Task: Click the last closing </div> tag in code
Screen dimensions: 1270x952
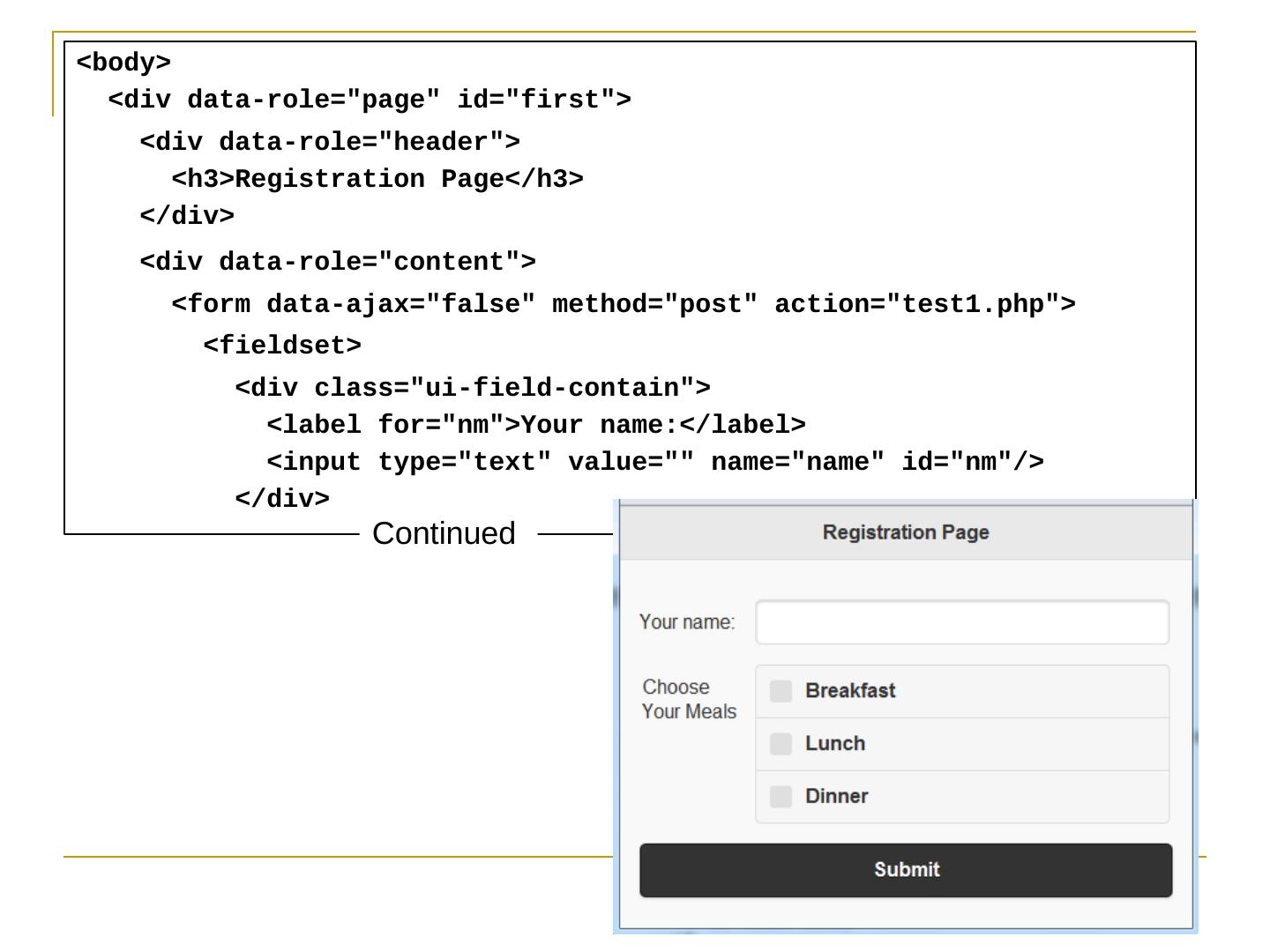Action: 282,499
